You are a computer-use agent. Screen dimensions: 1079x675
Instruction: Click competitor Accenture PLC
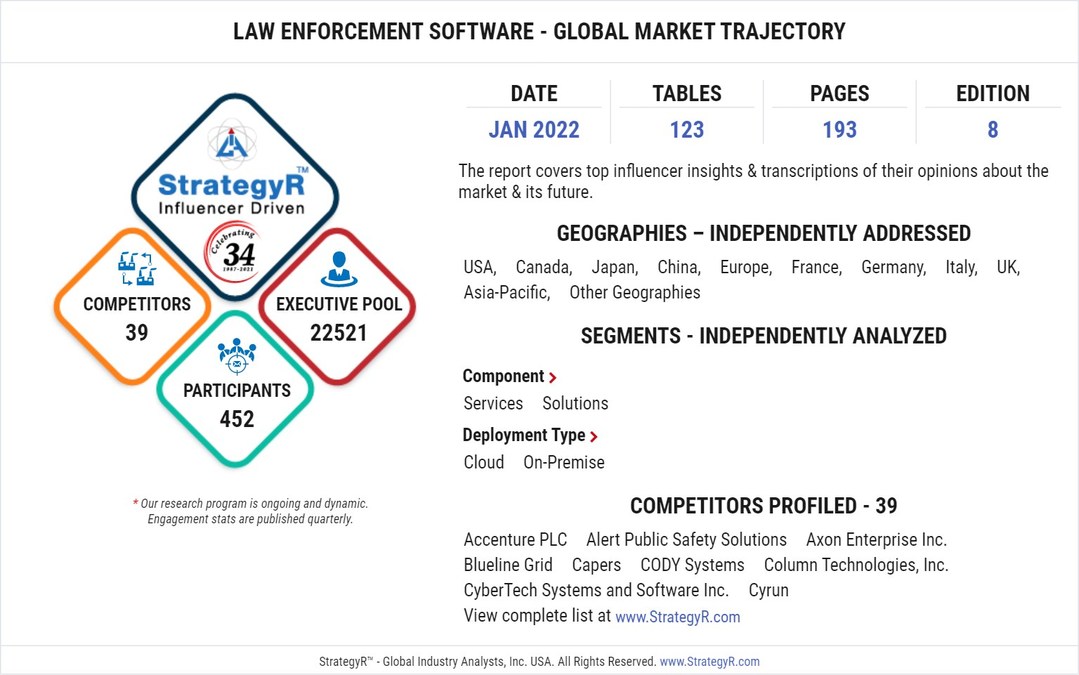coord(515,539)
